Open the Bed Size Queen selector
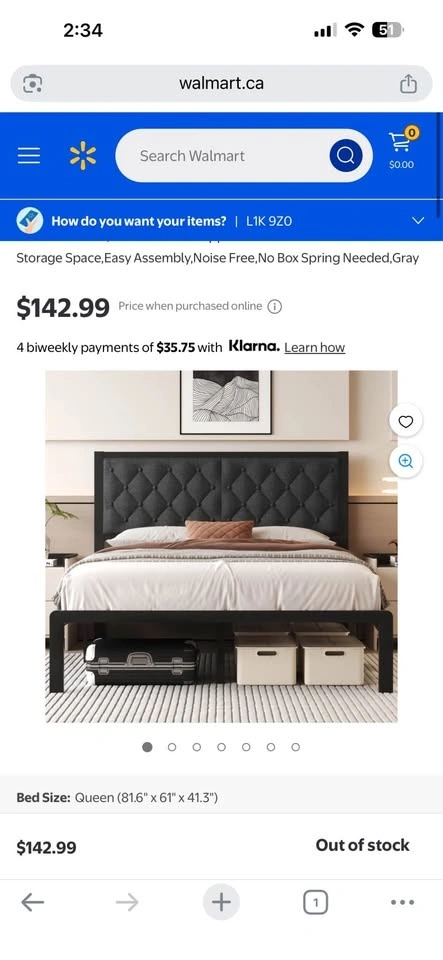 click(x=222, y=798)
